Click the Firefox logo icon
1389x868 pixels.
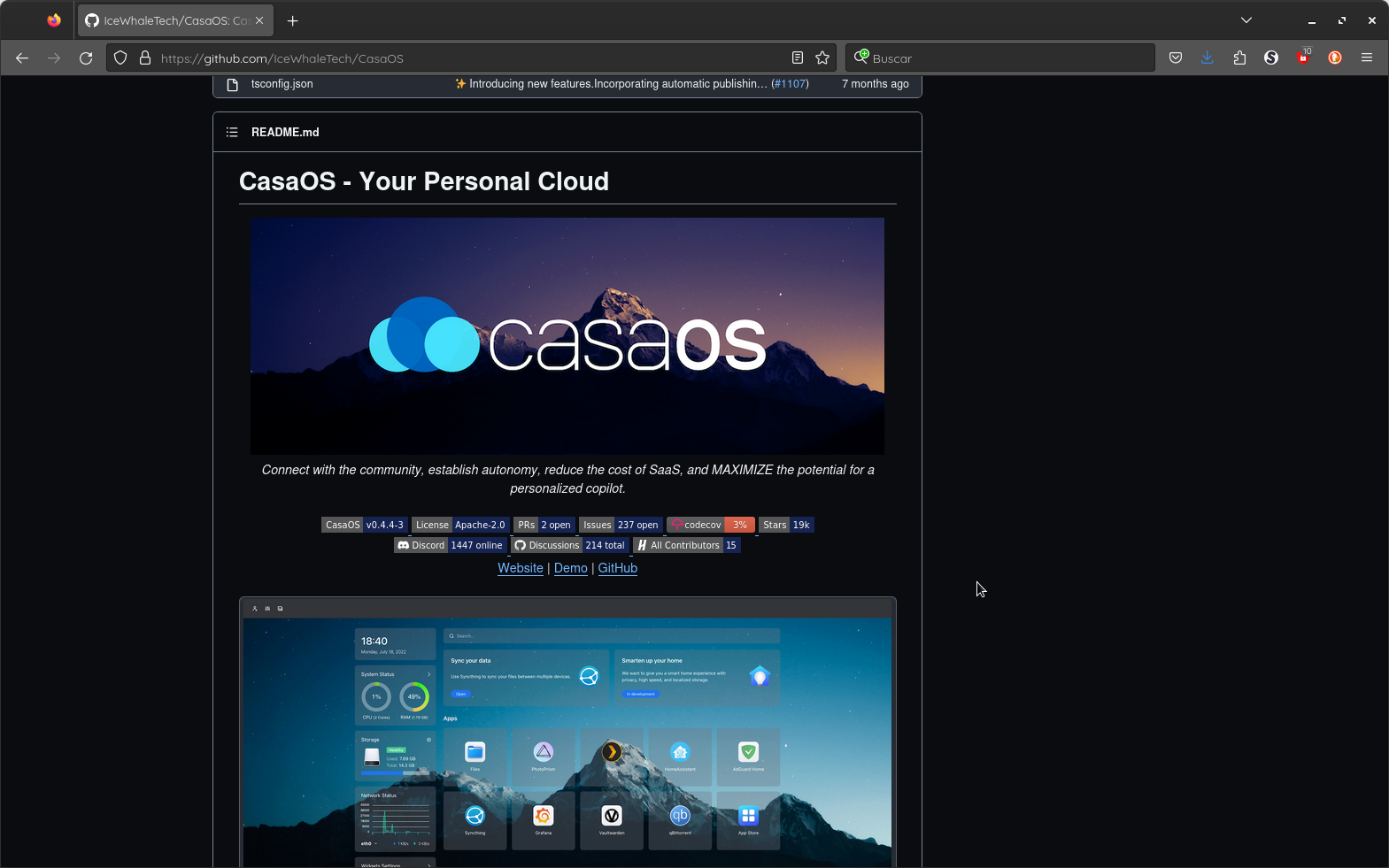tap(54, 20)
